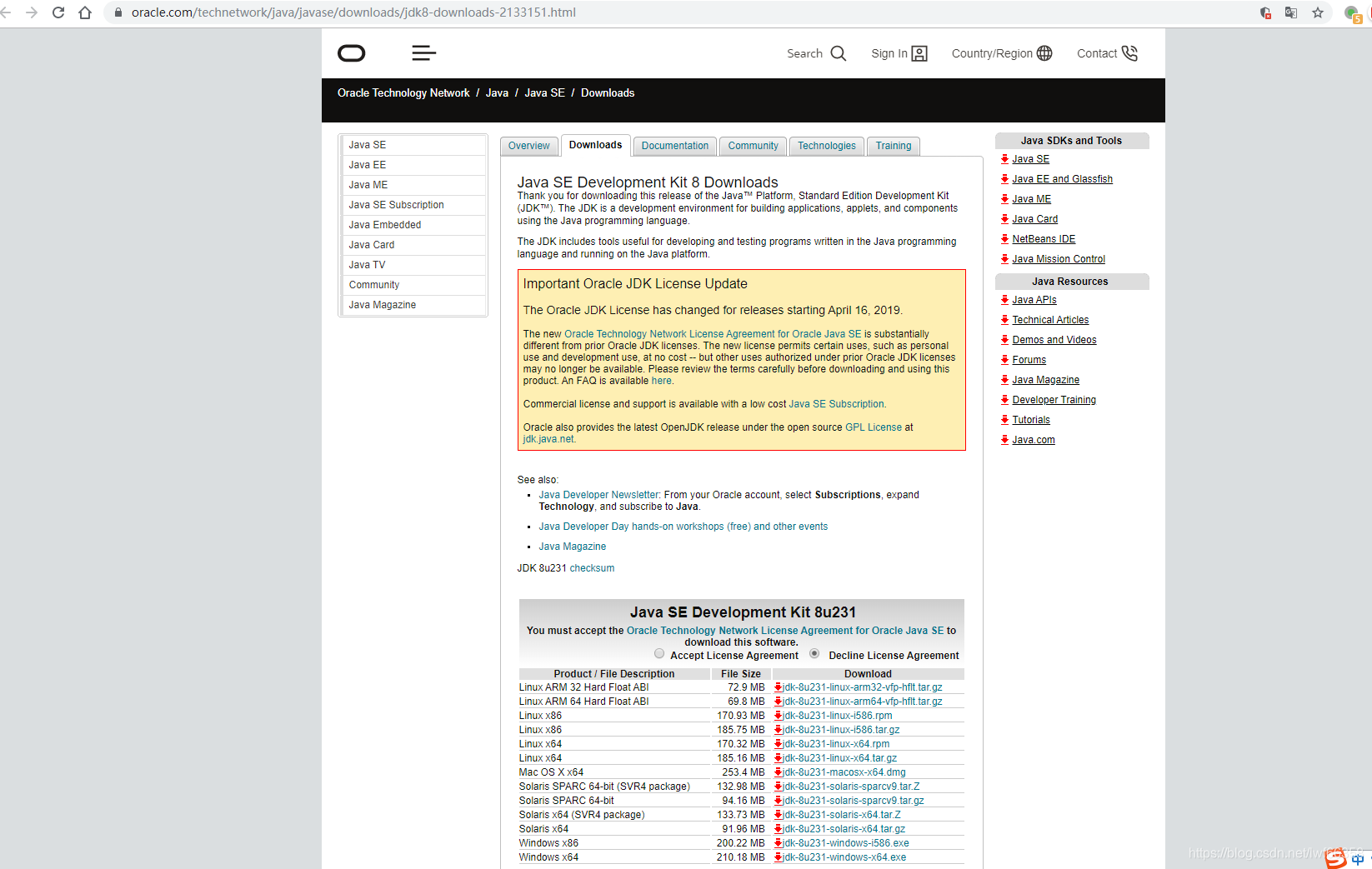Click the '210.18 MB' file size cell
Screen dimensions: 1372x869
coord(740,857)
